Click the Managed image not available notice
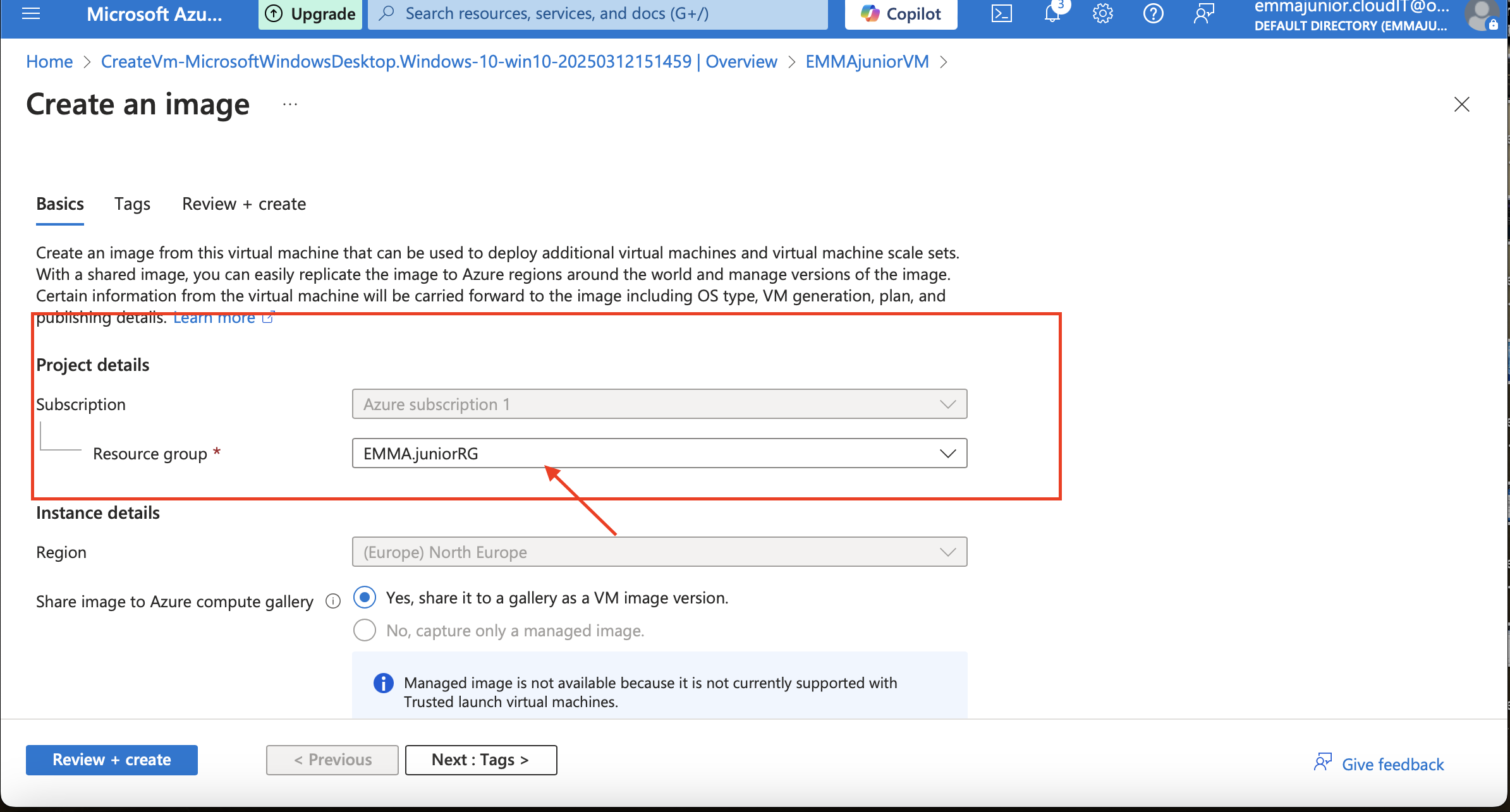Screen dimensions: 1510x812 [659, 686]
